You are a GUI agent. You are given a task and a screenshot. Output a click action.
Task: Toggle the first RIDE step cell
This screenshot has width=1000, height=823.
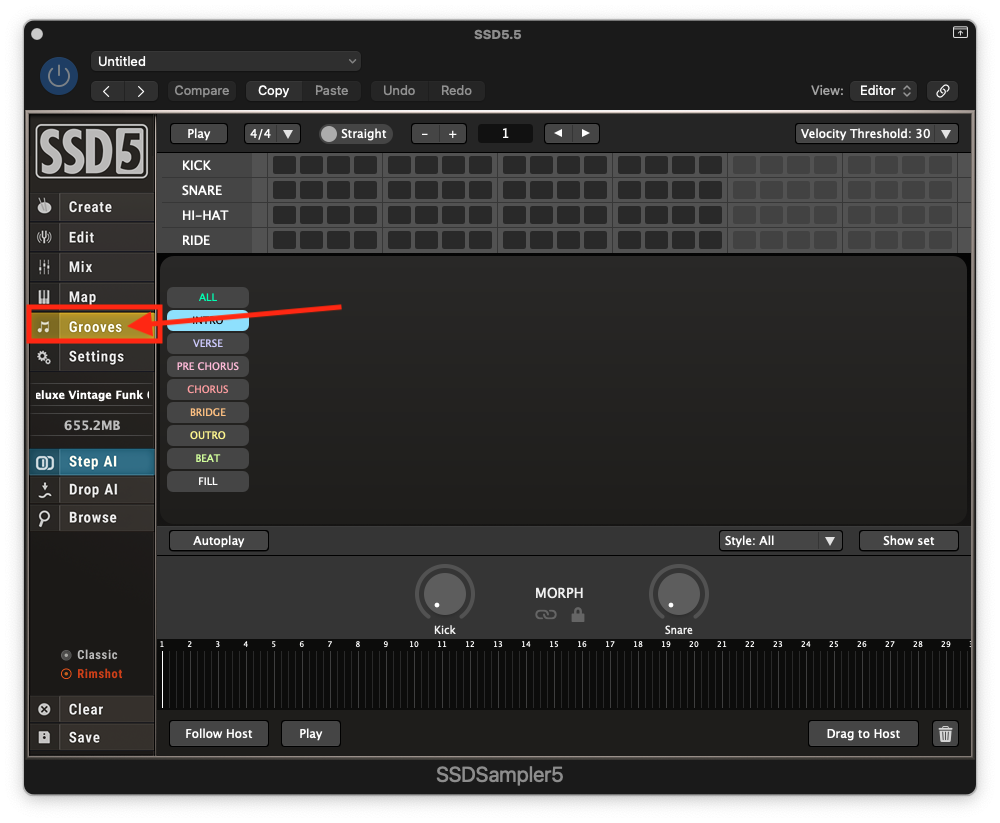coord(284,240)
